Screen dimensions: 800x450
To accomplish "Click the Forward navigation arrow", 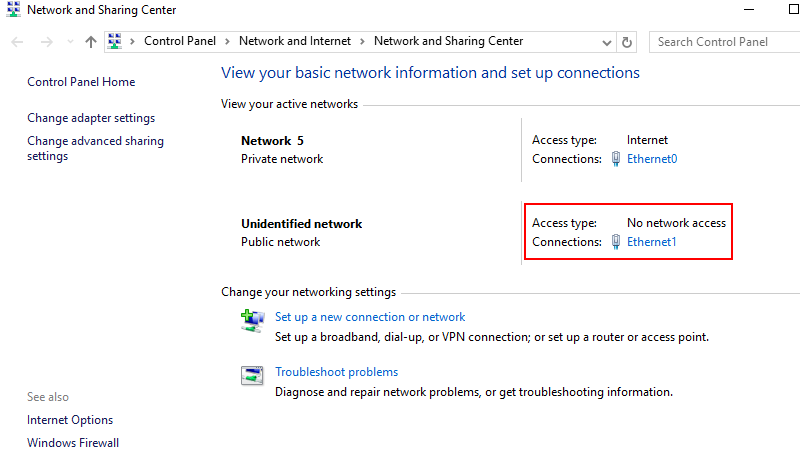I will click(x=45, y=42).
